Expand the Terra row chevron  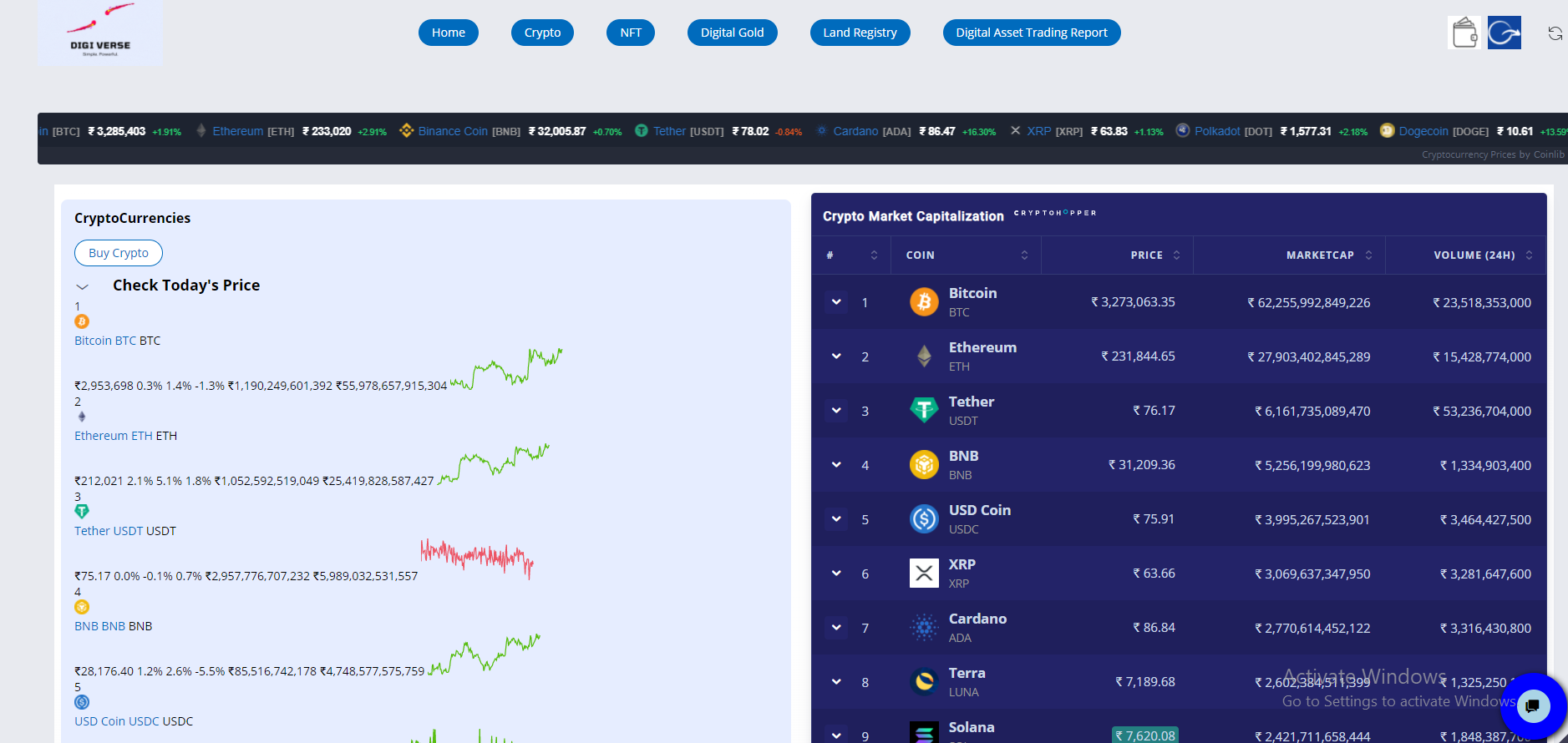(x=836, y=681)
